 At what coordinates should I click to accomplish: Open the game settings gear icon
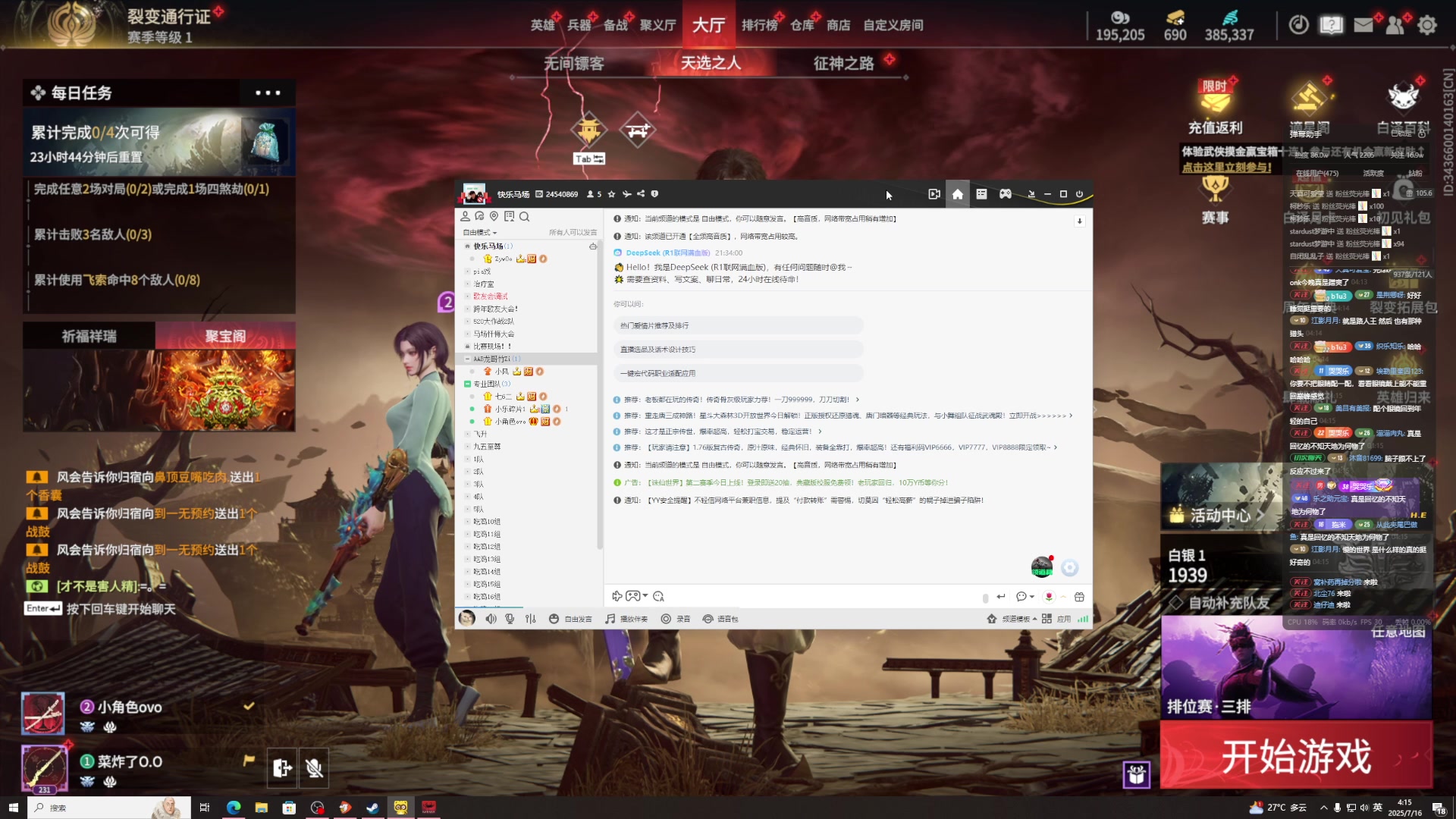[1427, 25]
